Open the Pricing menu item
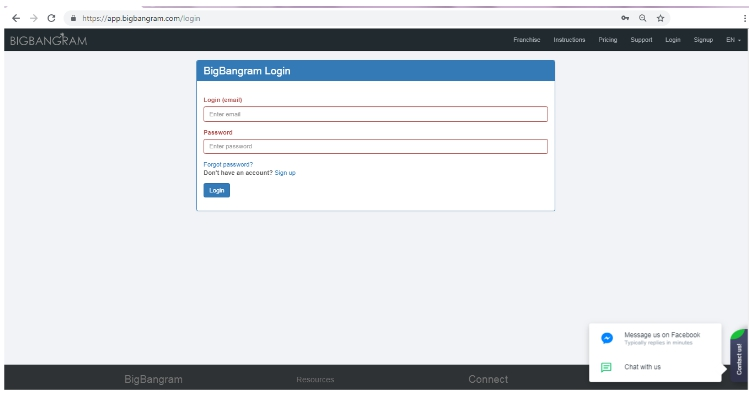Viewport: 749px width, 393px height. click(608, 40)
